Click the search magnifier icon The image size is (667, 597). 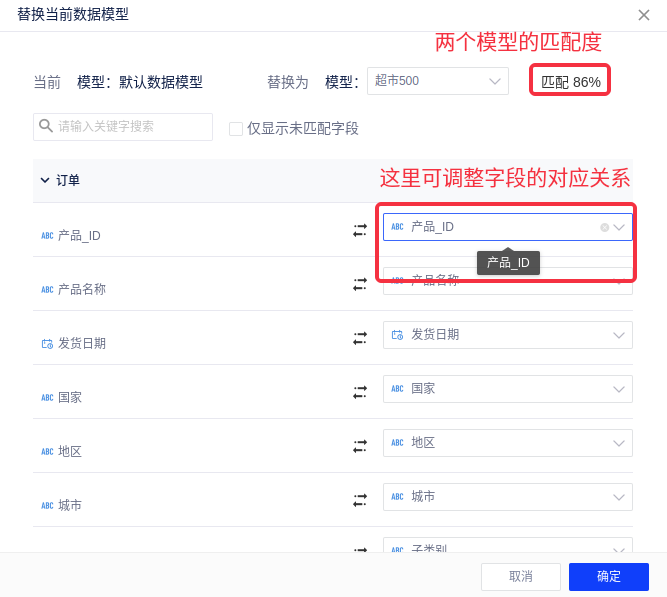point(45,127)
